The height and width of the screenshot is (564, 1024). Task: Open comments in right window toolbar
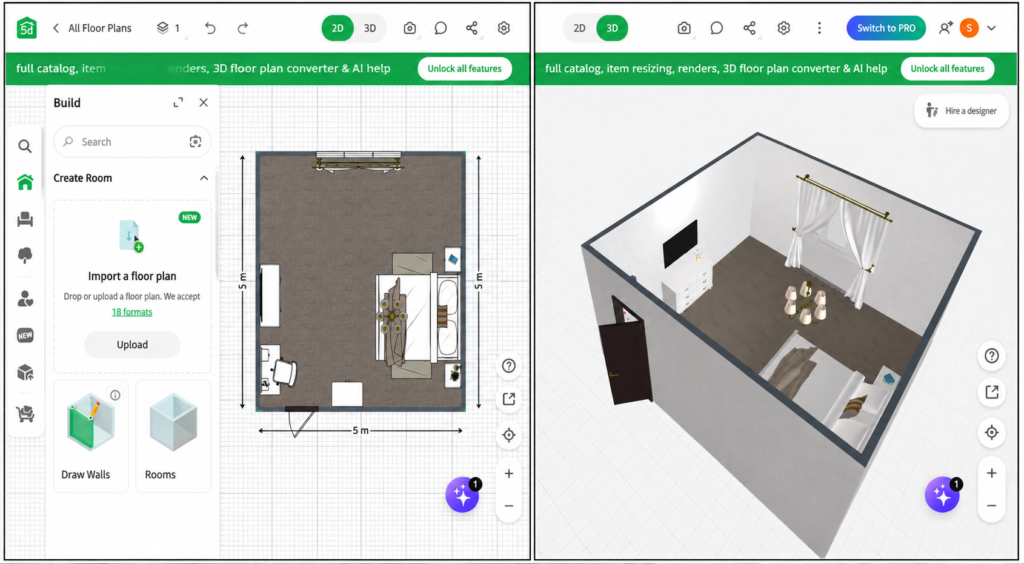716,28
